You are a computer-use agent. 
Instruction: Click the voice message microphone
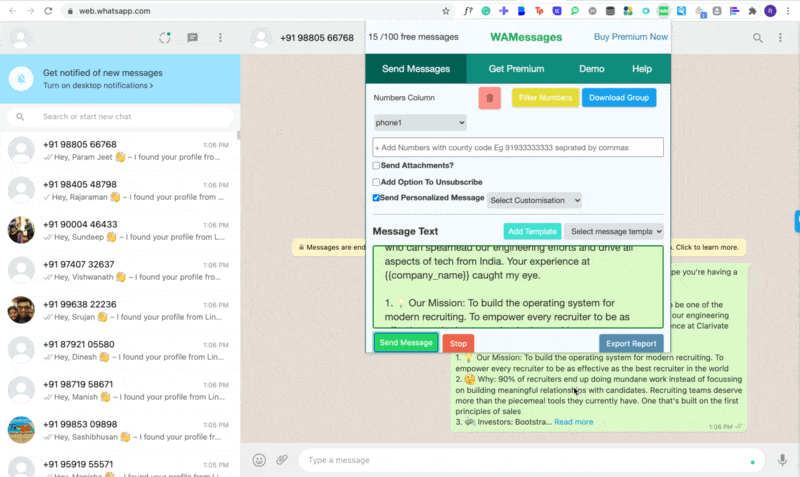(x=782, y=460)
